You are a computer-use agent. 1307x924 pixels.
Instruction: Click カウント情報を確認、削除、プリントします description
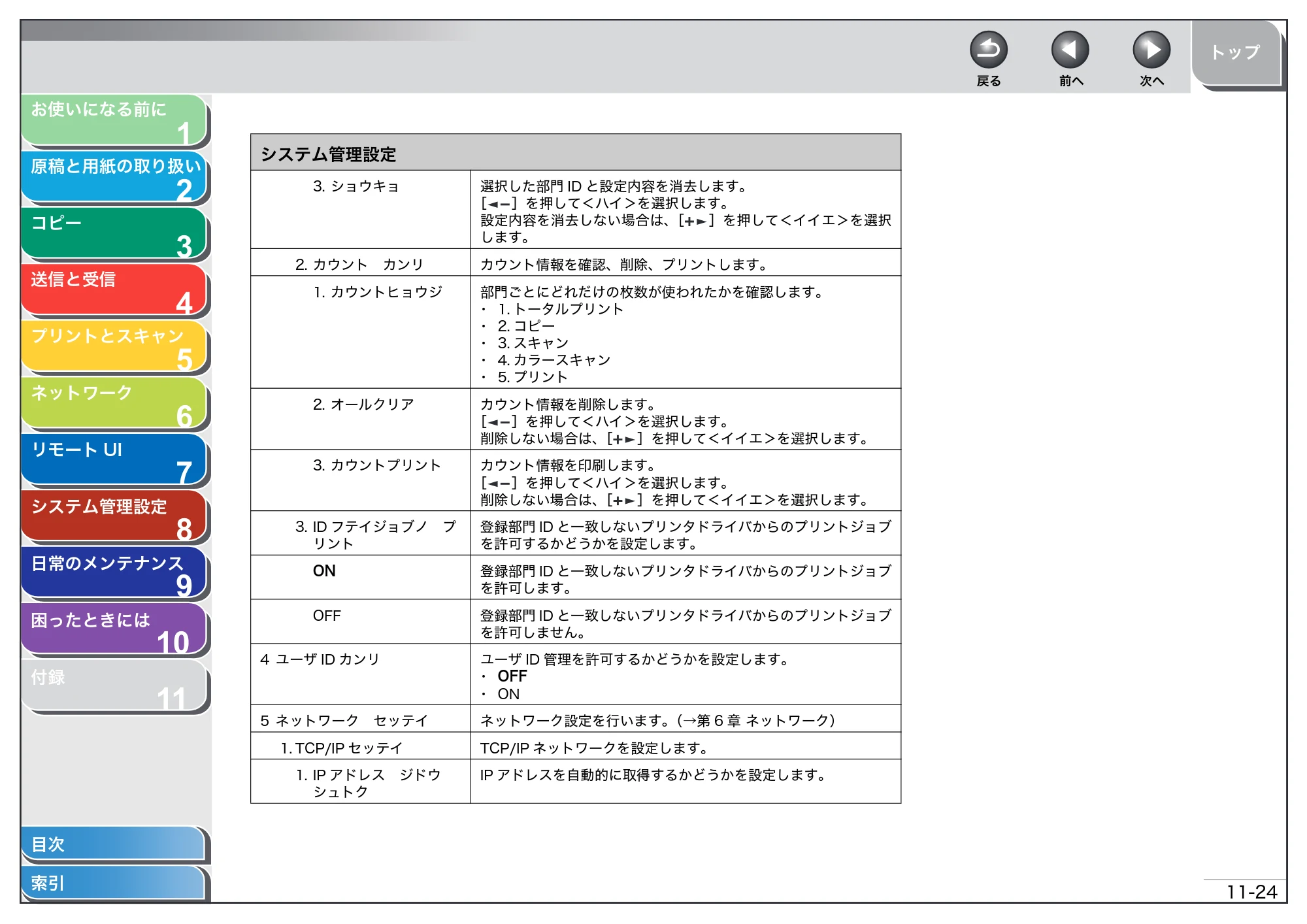pyautogui.click(x=625, y=264)
